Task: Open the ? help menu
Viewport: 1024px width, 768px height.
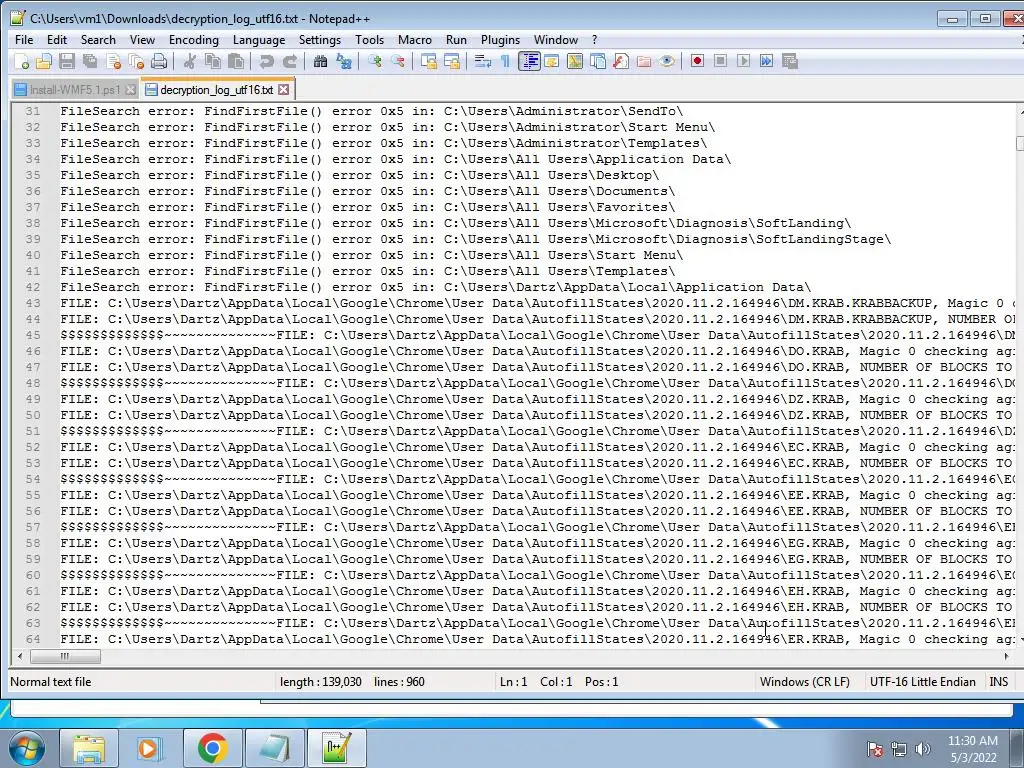Action: (594, 40)
